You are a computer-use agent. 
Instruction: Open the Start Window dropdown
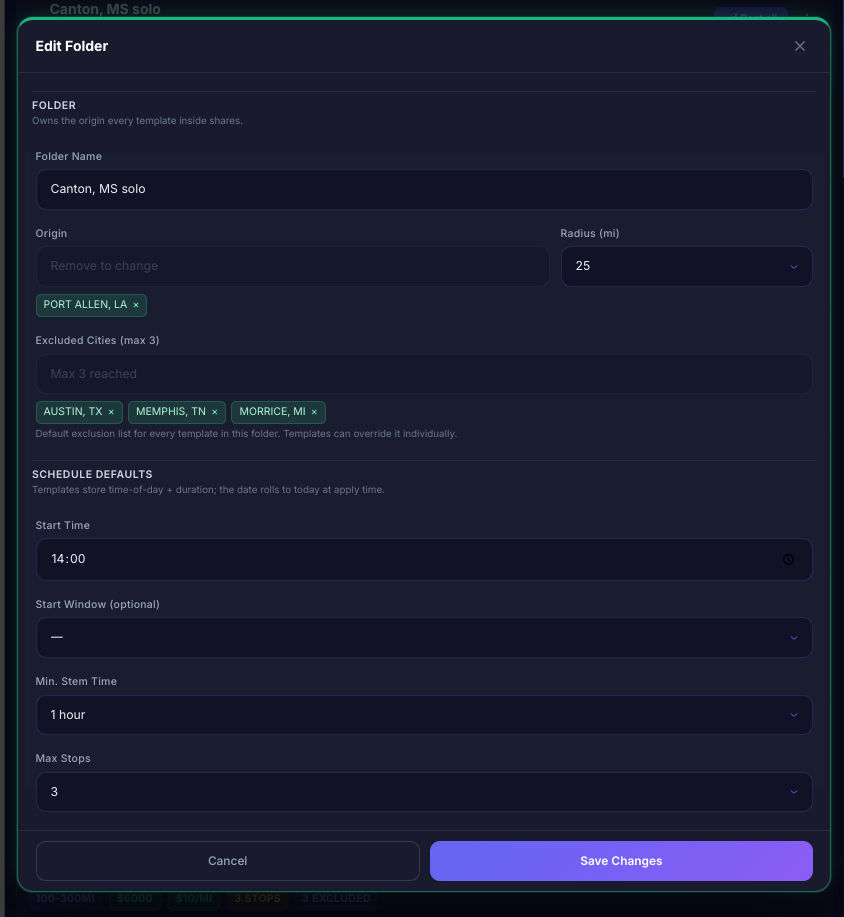(x=424, y=637)
